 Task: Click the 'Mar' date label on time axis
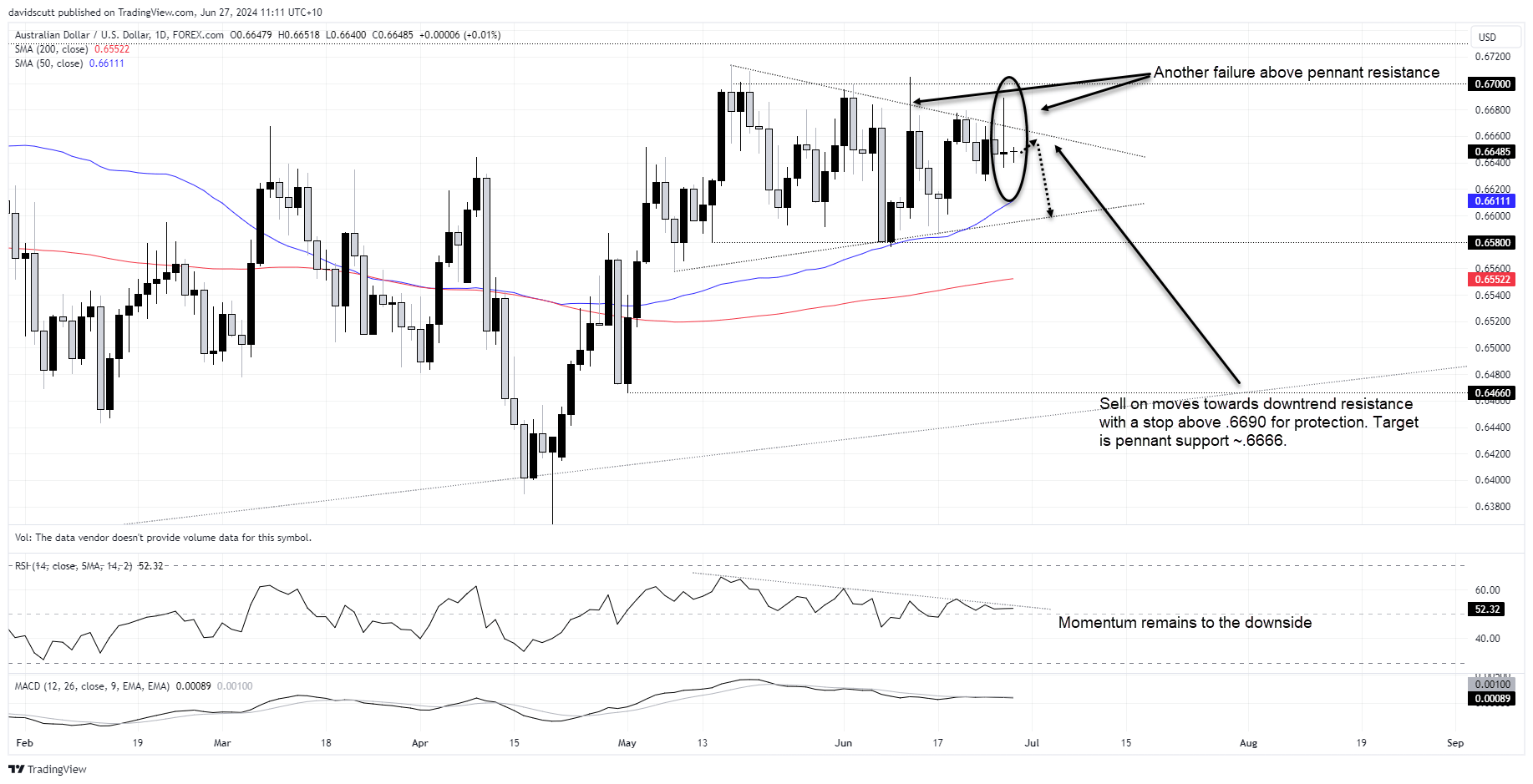click(x=222, y=743)
